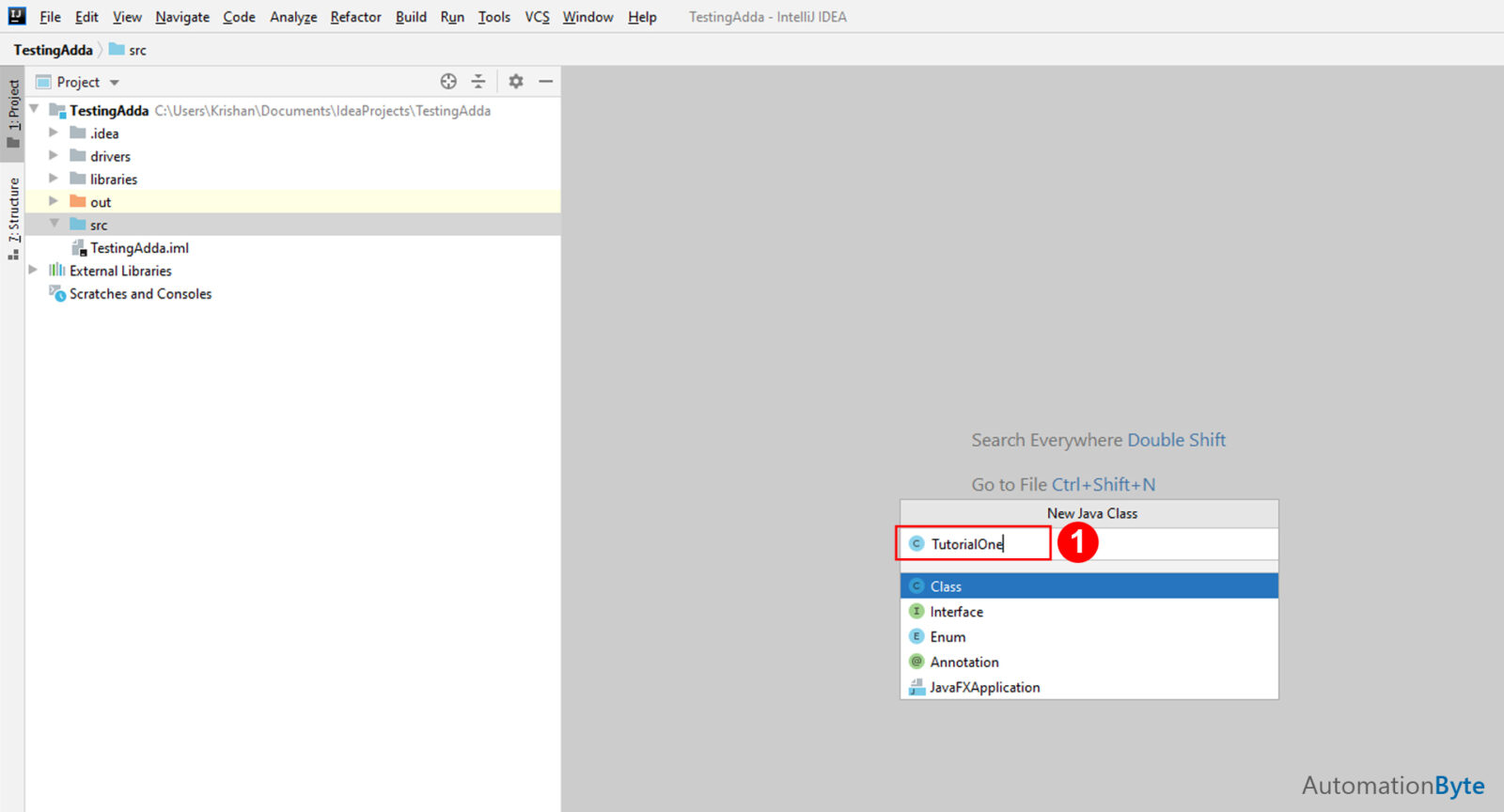Expand the out folder
This screenshot has height=812, width=1504.
pos(54,200)
